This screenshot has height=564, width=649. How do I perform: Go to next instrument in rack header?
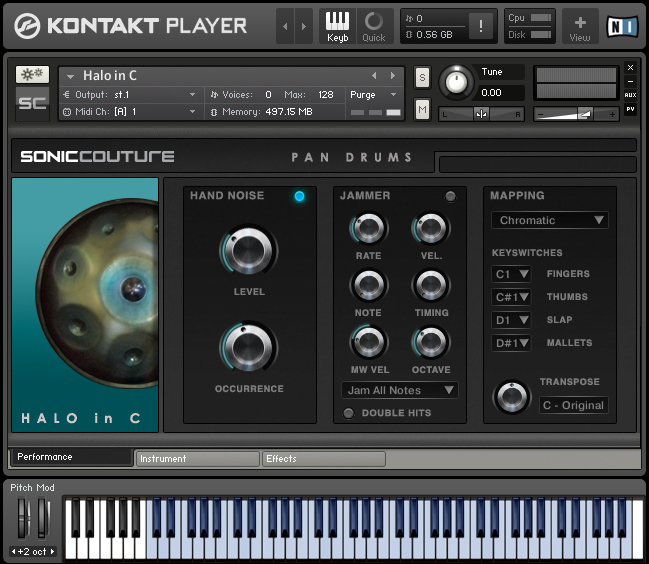pos(304,26)
